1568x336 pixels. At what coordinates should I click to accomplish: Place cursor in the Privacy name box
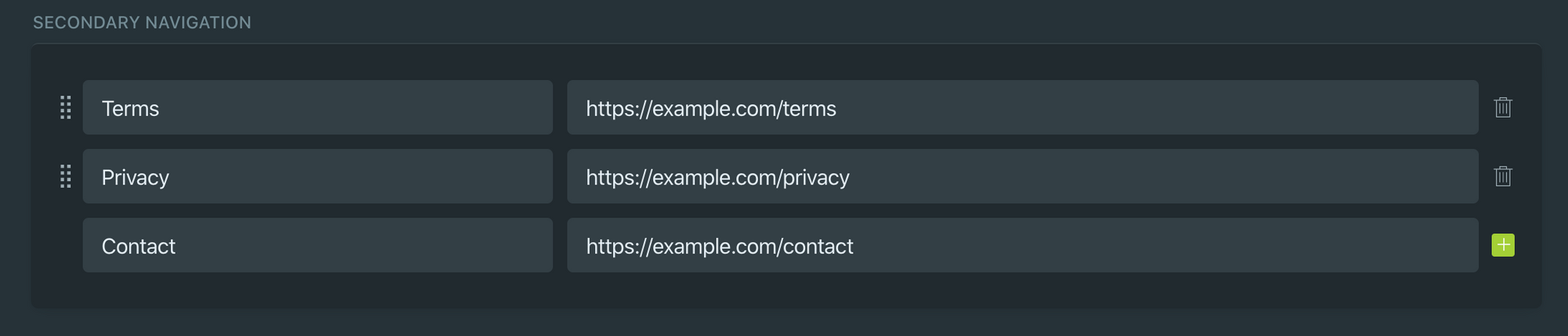(318, 177)
